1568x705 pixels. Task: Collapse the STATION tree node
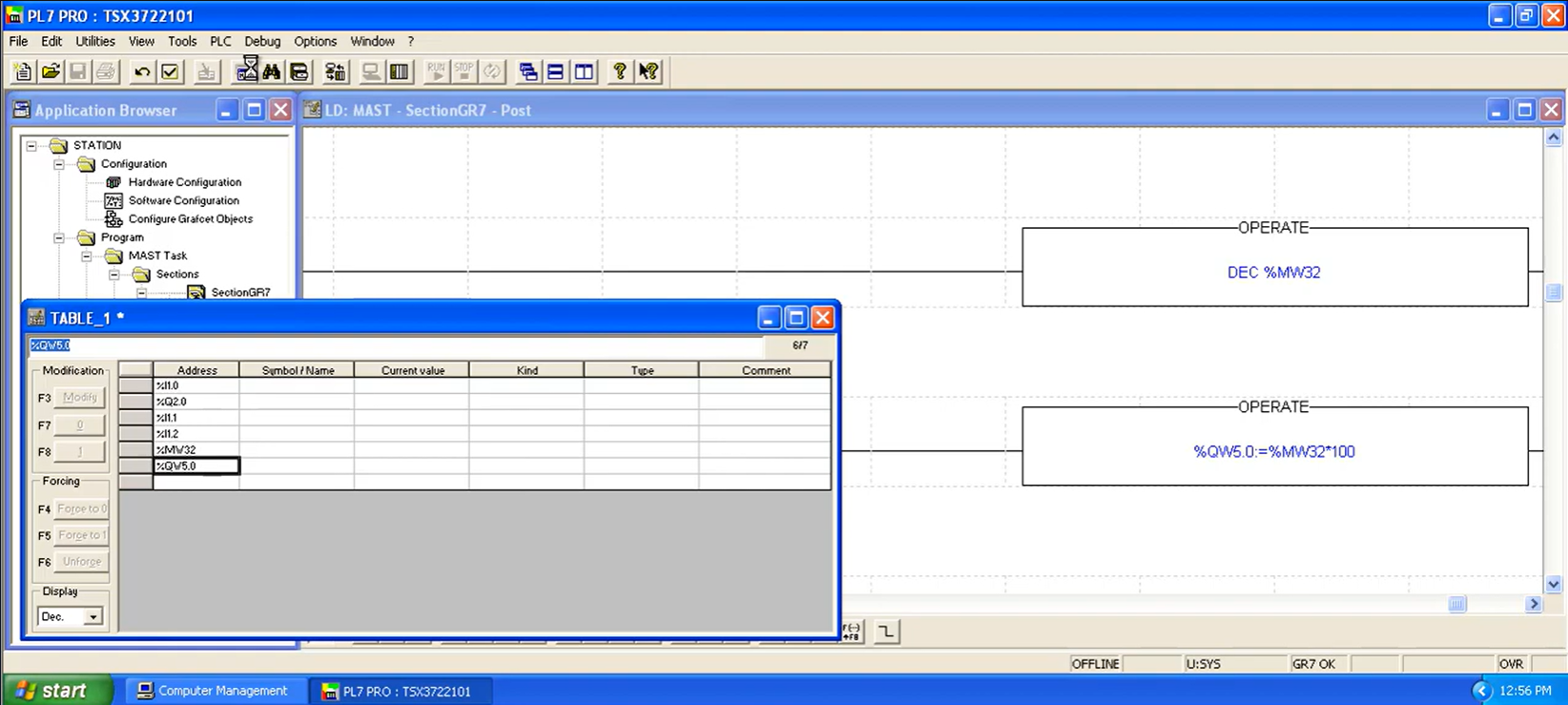(x=31, y=146)
